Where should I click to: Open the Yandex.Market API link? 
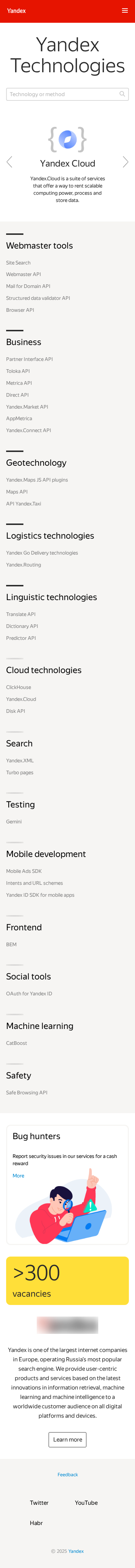(27, 406)
